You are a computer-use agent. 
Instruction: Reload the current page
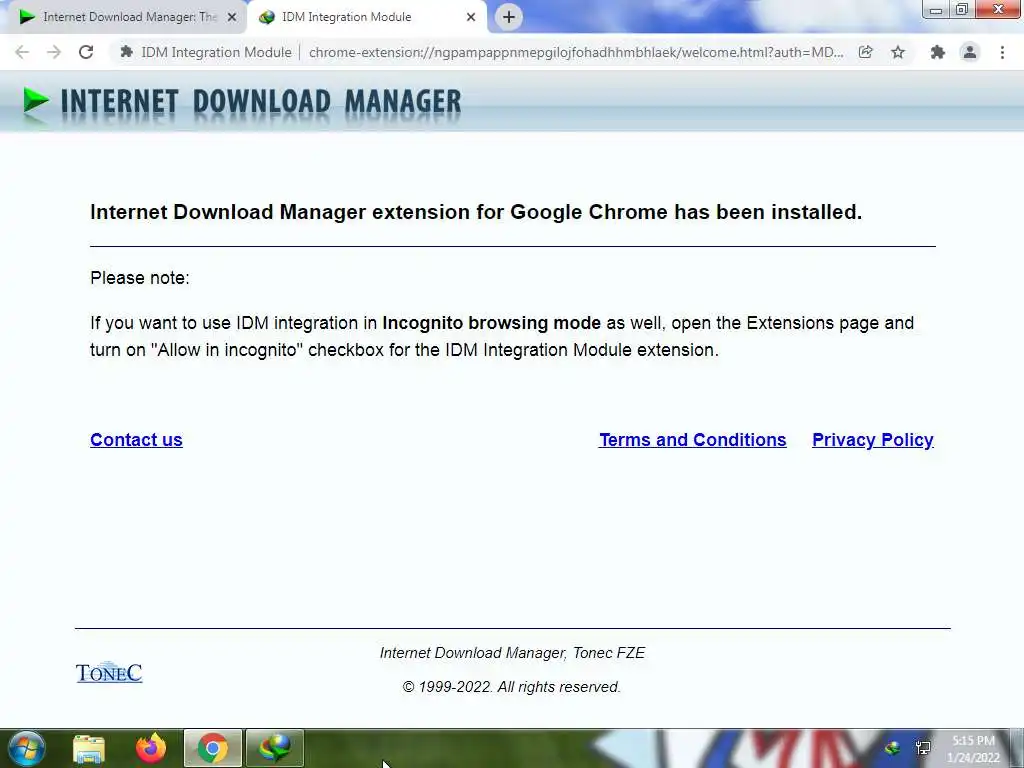tap(86, 52)
